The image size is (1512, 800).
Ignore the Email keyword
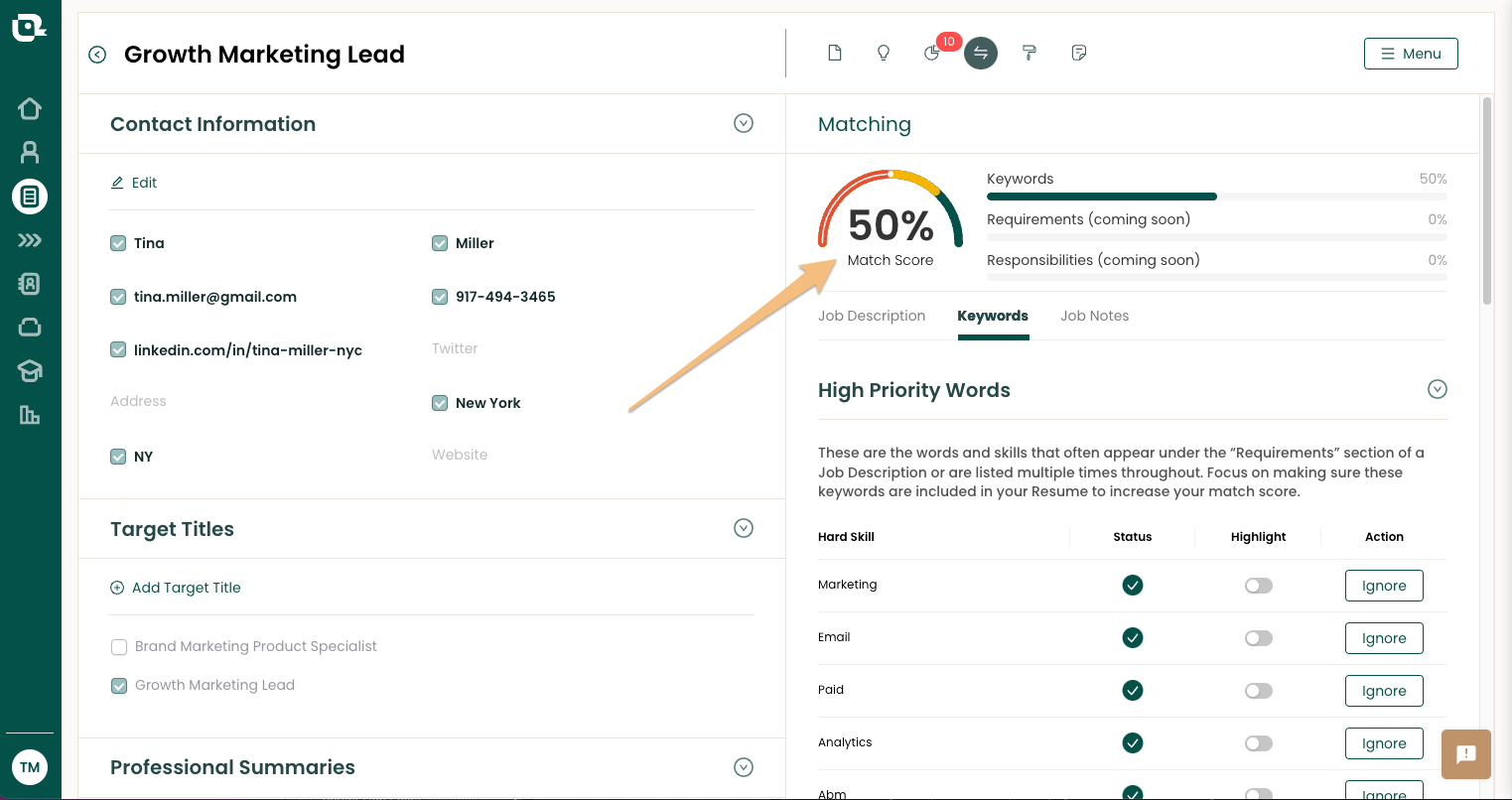pos(1384,638)
